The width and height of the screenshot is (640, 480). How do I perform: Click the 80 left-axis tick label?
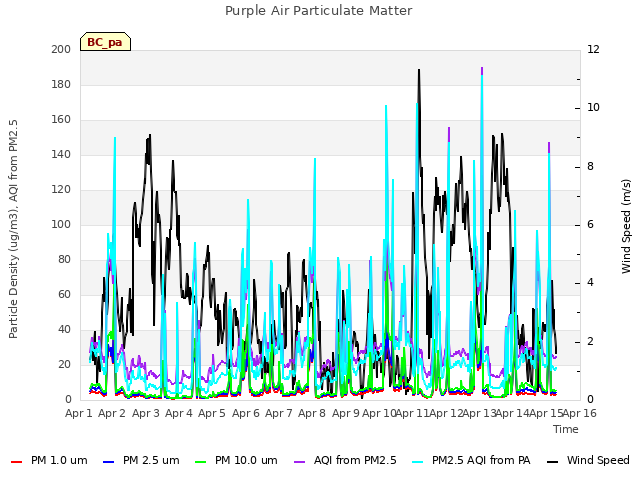[64, 260]
